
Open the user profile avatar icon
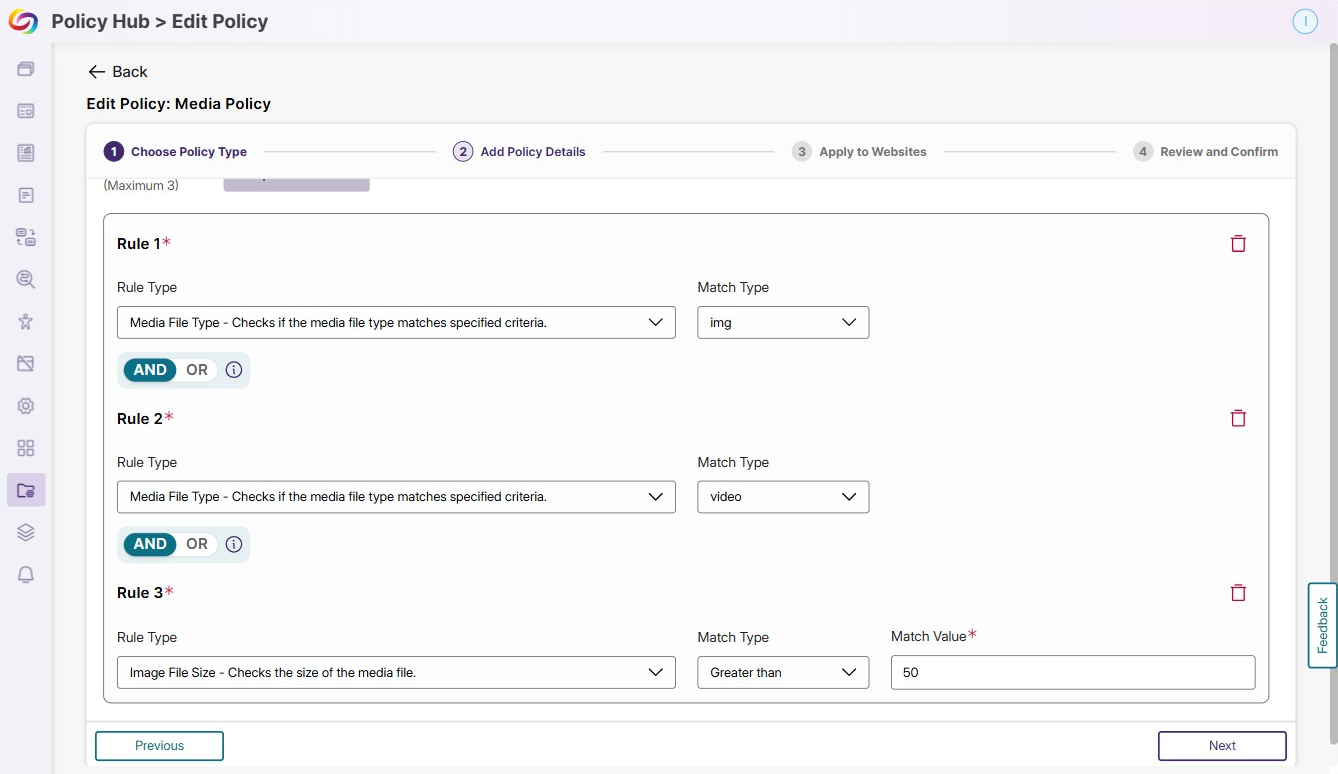pyautogui.click(x=1305, y=21)
